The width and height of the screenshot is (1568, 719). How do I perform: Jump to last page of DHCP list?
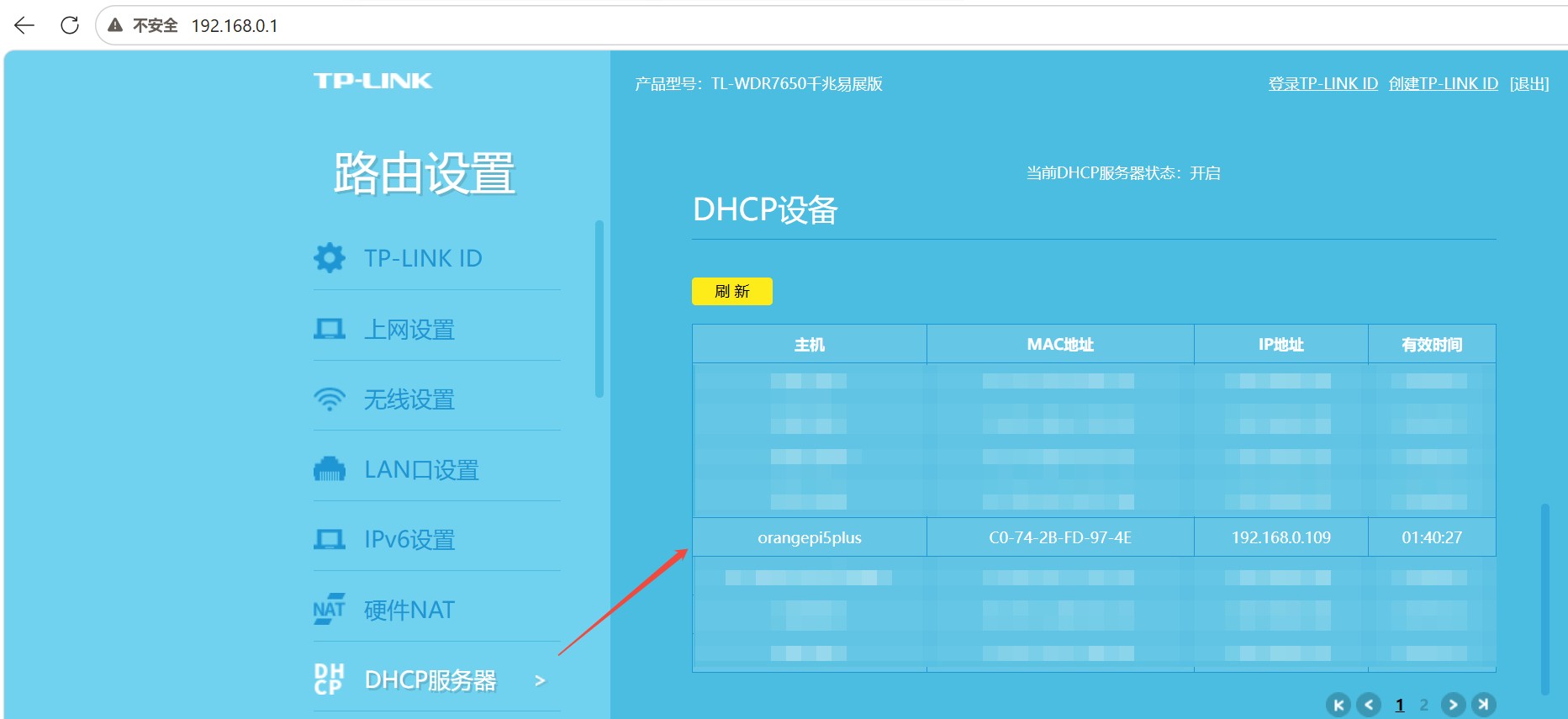click(x=1483, y=705)
